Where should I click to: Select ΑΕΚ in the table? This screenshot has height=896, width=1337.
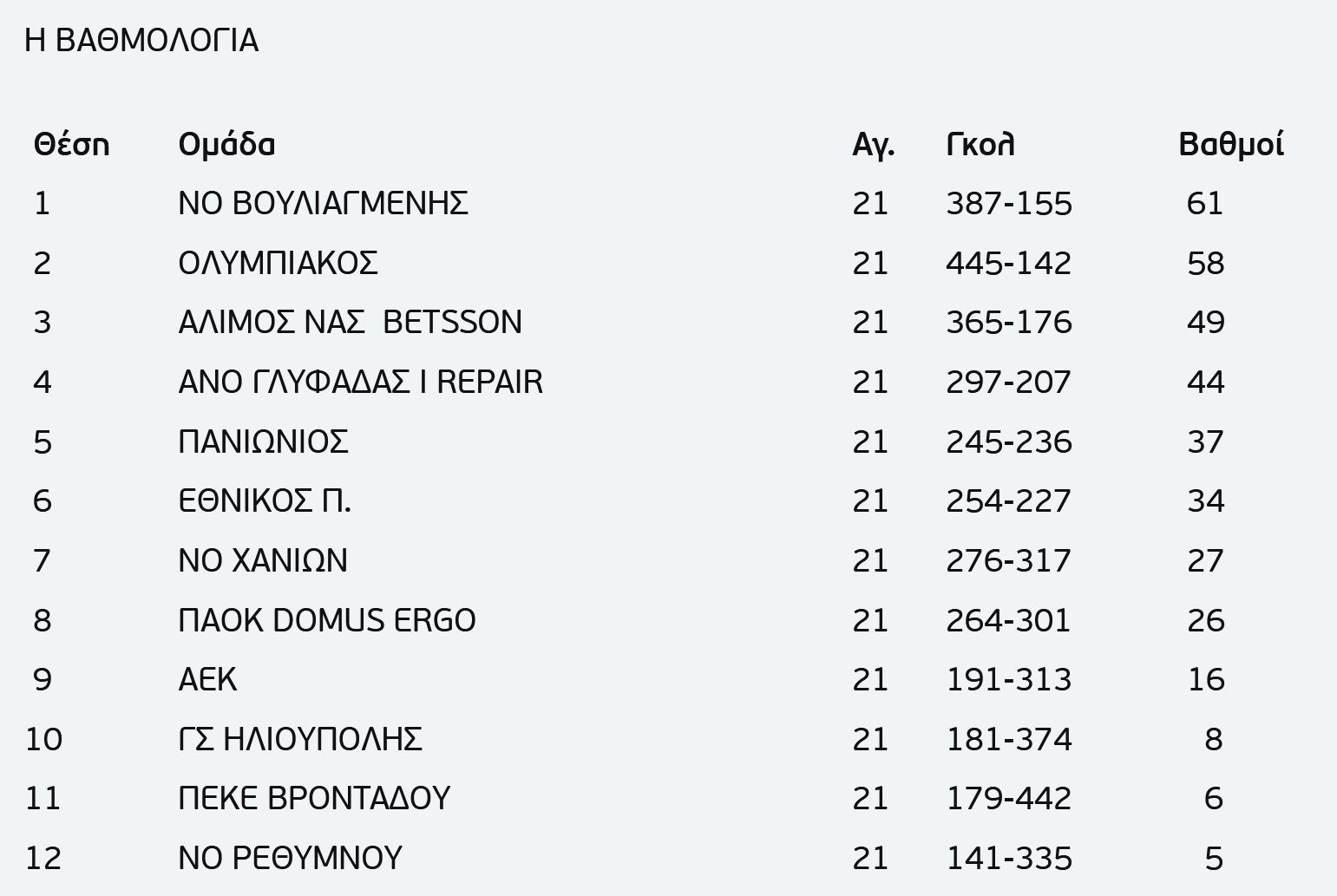pos(207,679)
